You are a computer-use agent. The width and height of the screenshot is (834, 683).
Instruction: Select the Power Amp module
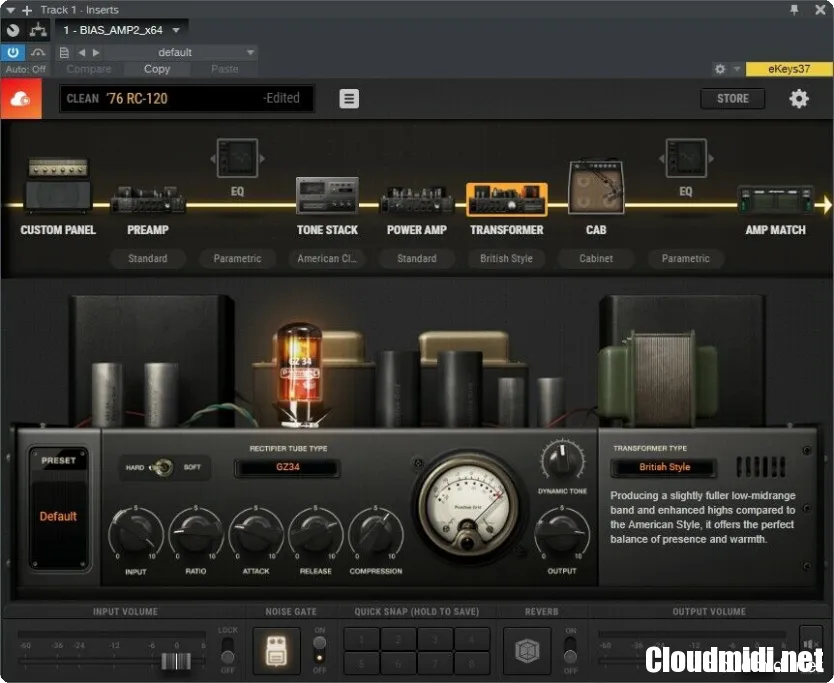[416, 199]
